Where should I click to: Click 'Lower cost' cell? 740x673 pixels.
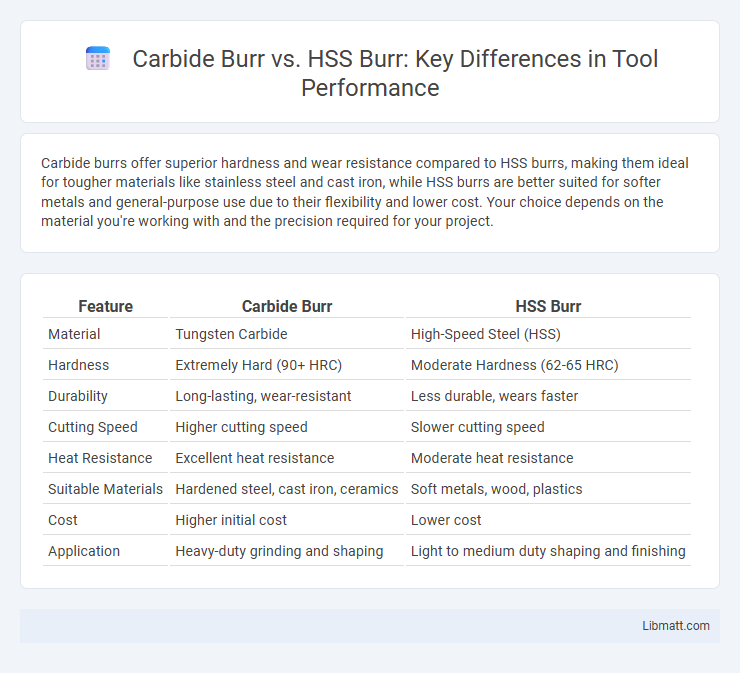coord(446,520)
